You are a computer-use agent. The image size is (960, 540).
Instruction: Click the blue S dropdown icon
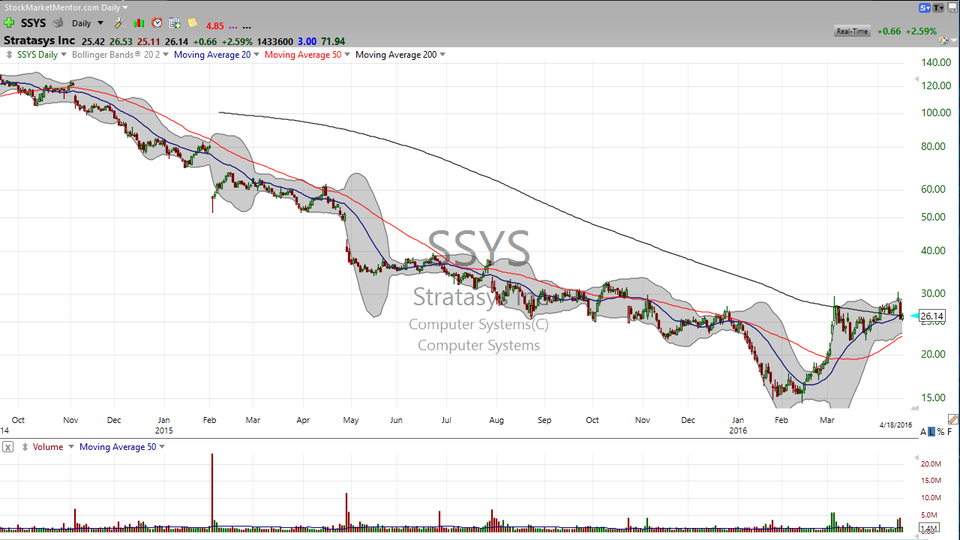[924, 7]
